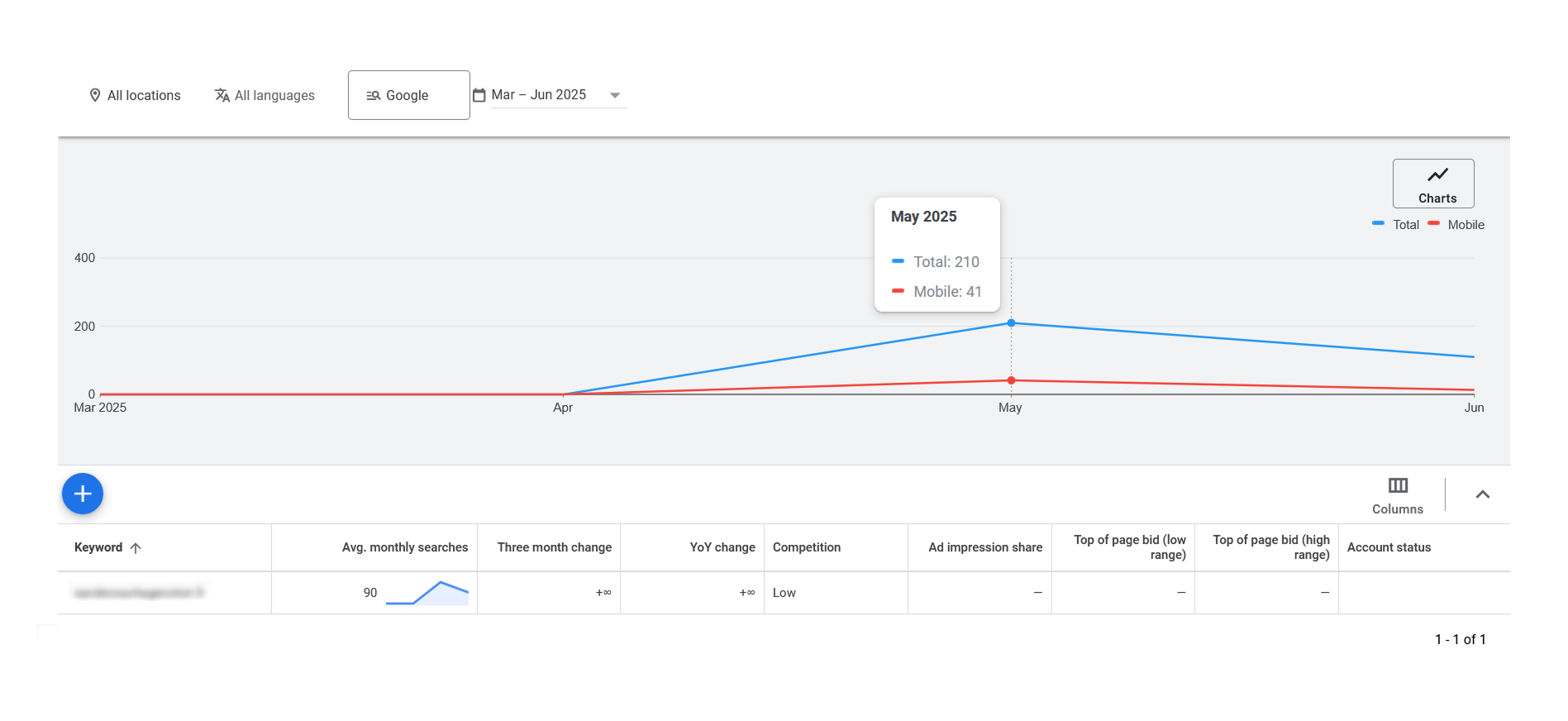Click the blue plus add keyword button

coord(83,494)
